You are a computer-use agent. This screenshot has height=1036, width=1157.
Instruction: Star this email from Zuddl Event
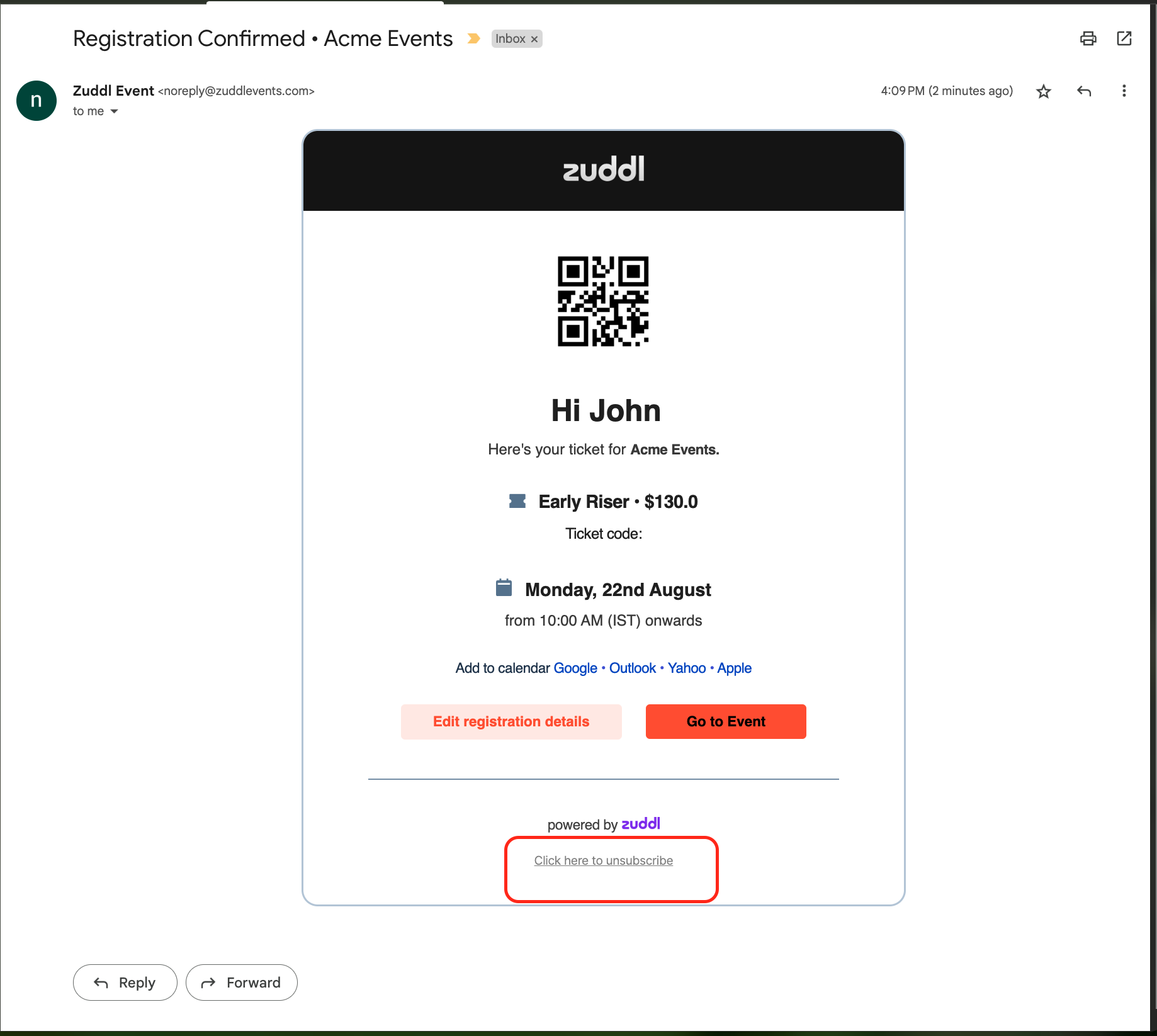[x=1044, y=91]
